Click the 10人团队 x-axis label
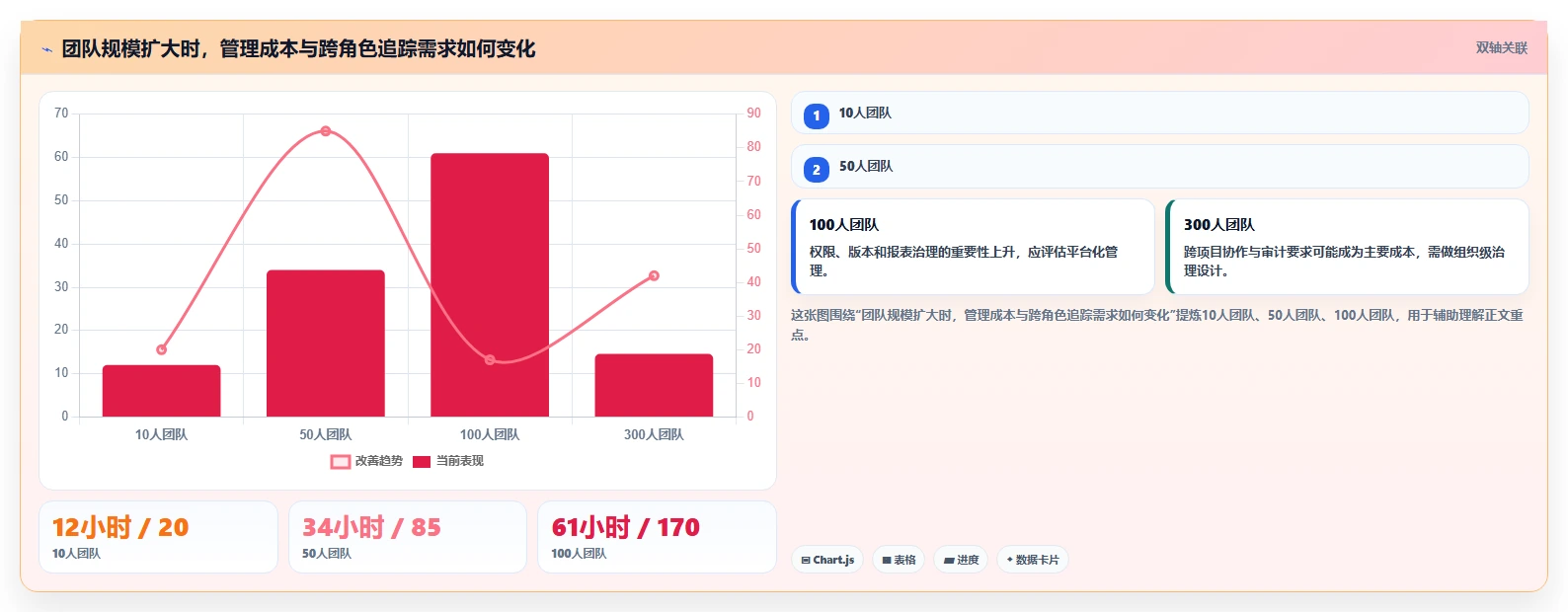The height and width of the screenshot is (612, 1568). 161,434
